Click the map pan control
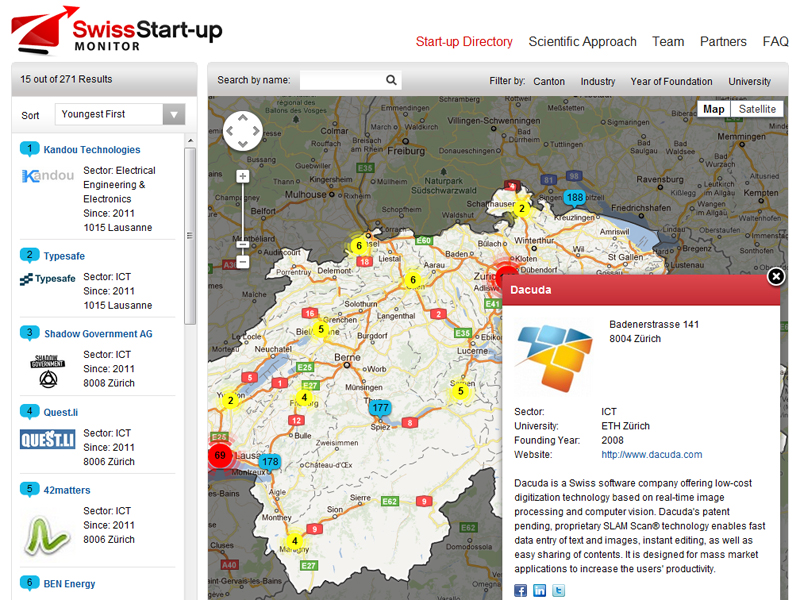The image size is (800, 600). click(242, 131)
